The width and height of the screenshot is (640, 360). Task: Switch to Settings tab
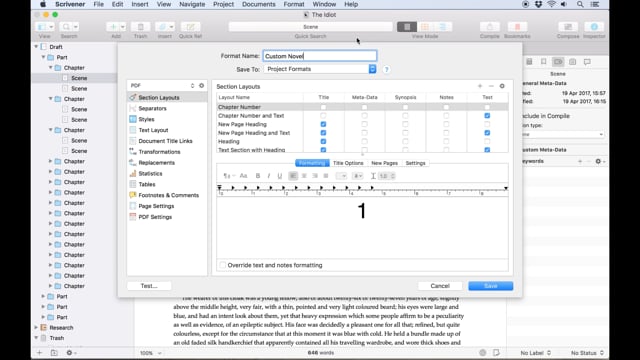click(416, 163)
